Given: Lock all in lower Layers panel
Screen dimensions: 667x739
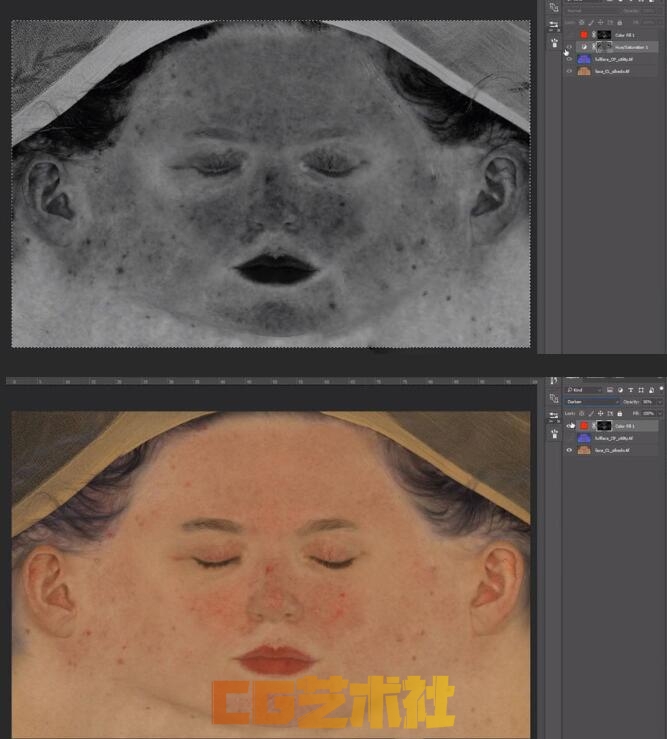Looking at the screenshot, I should click(x=619, y=413).
